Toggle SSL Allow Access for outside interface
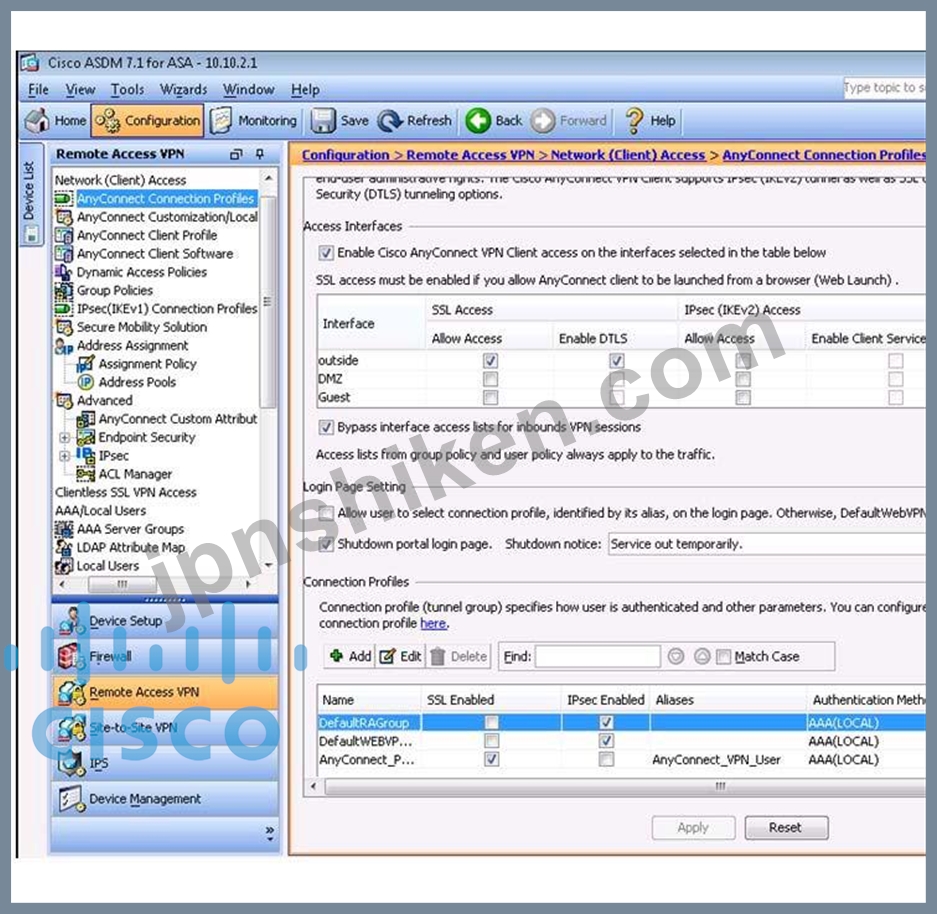This screenshot has width=937, height=914. [x=490, y=361]
